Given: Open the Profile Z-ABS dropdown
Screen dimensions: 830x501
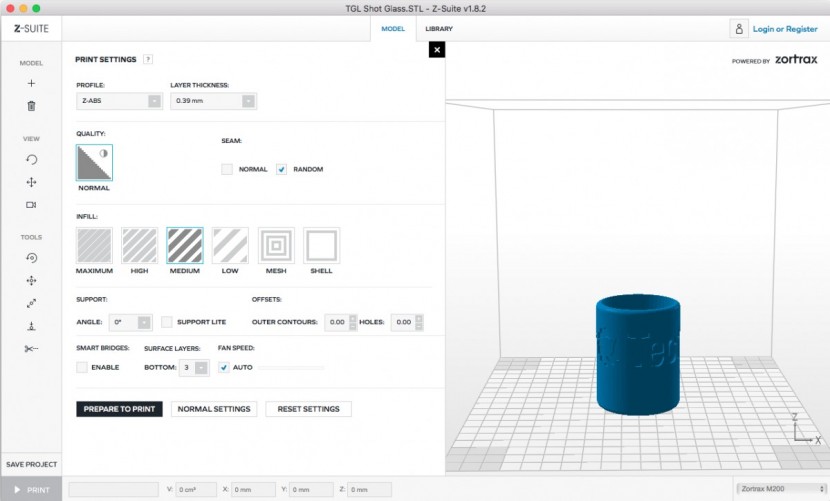Looking at the screenshot, I should [x=120, y=101].
